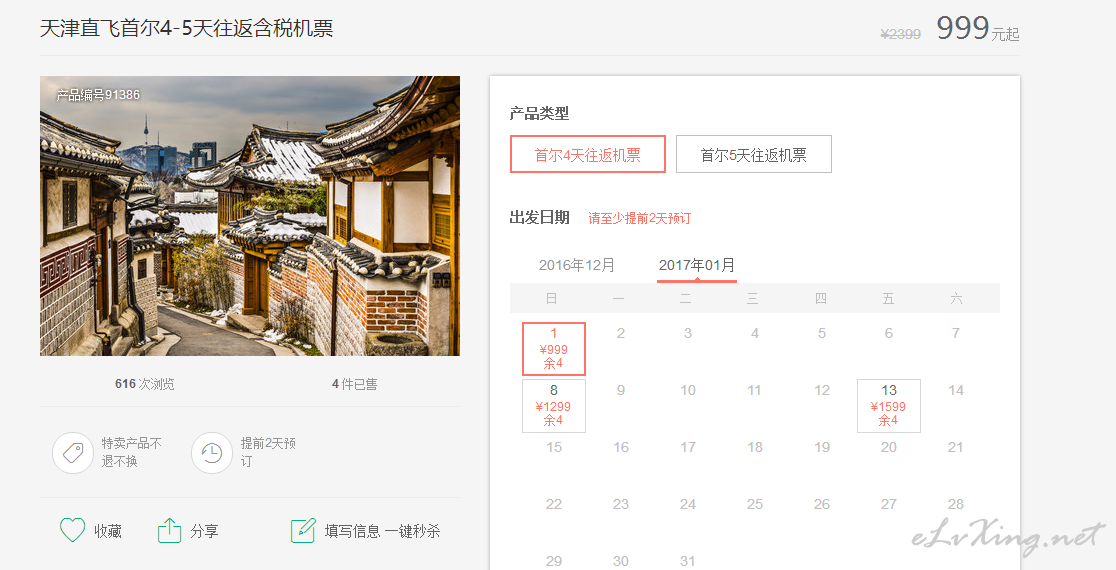Click 616 次浏览 view count

pos(144,384)
